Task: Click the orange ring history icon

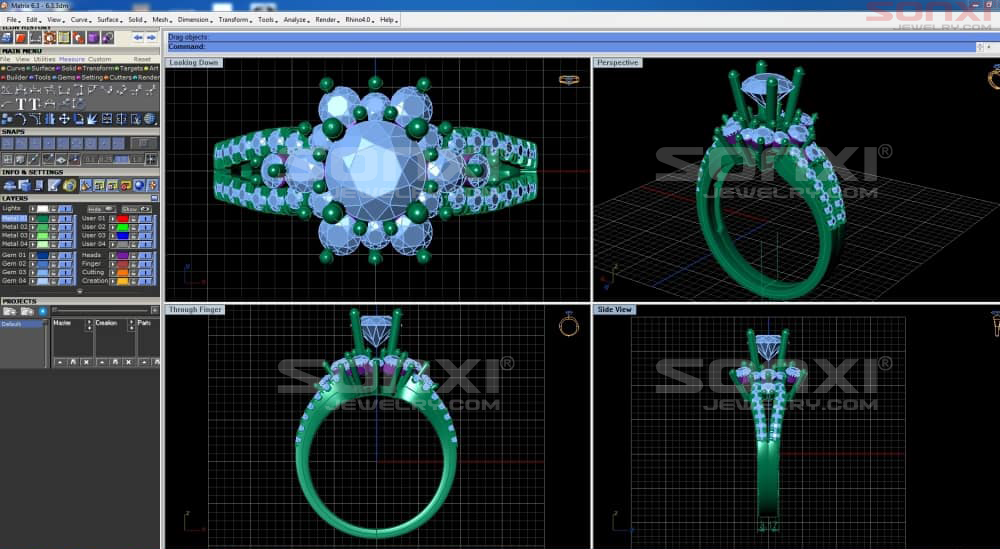Action: 50,38
